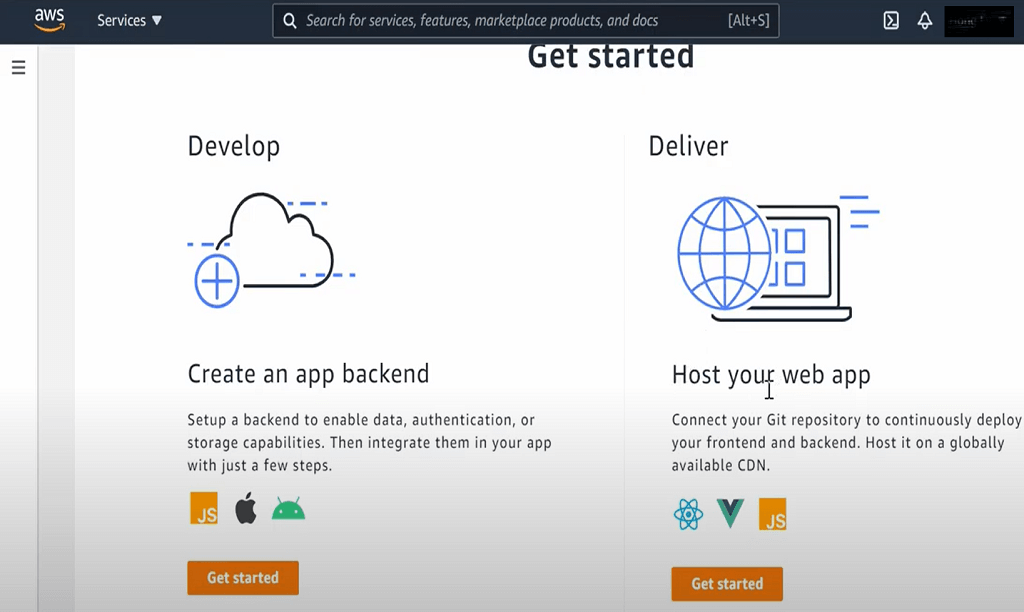Click the search magnifier icon
Image resolution: width=1024 pixels, height=612 pixels.
[x=289, y=21]
